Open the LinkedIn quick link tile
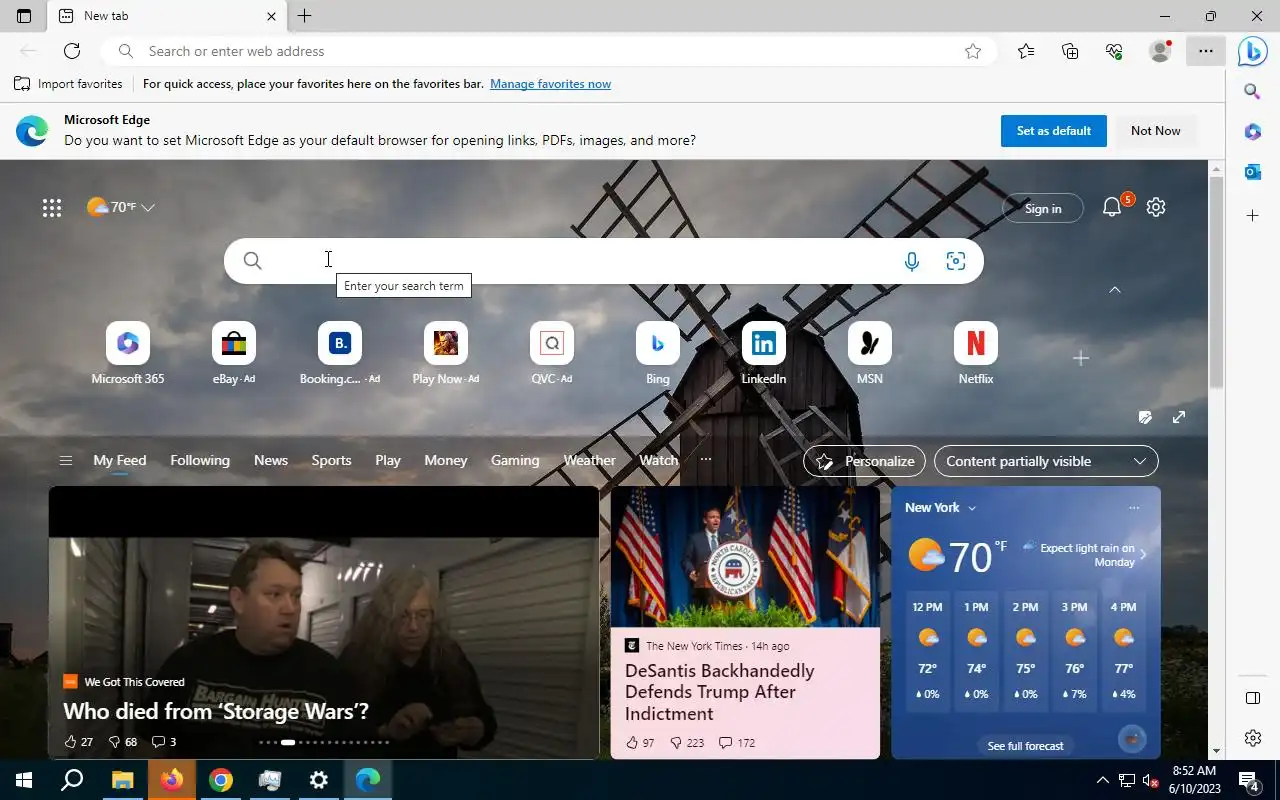Viewport: 1280px width, 800px height. coord(764,353)
